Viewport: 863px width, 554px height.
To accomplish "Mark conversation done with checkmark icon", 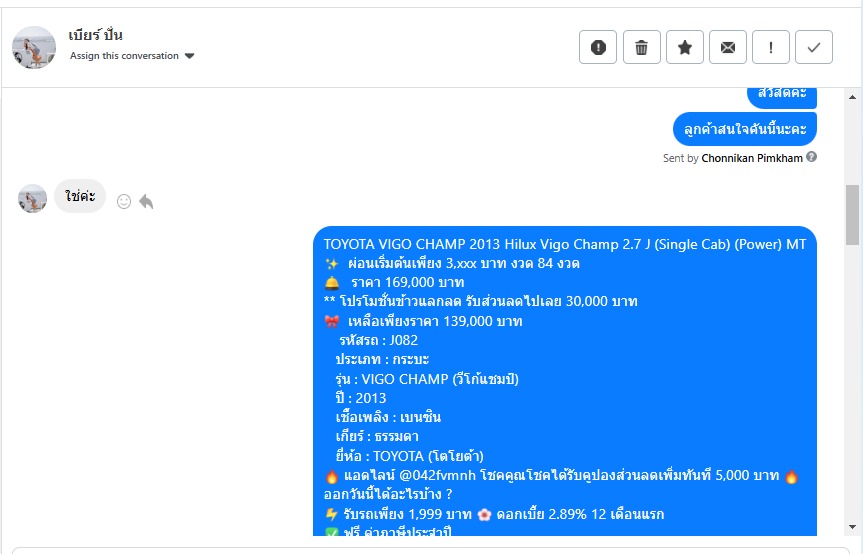I will pyautogui.click(x=814, y=47).
